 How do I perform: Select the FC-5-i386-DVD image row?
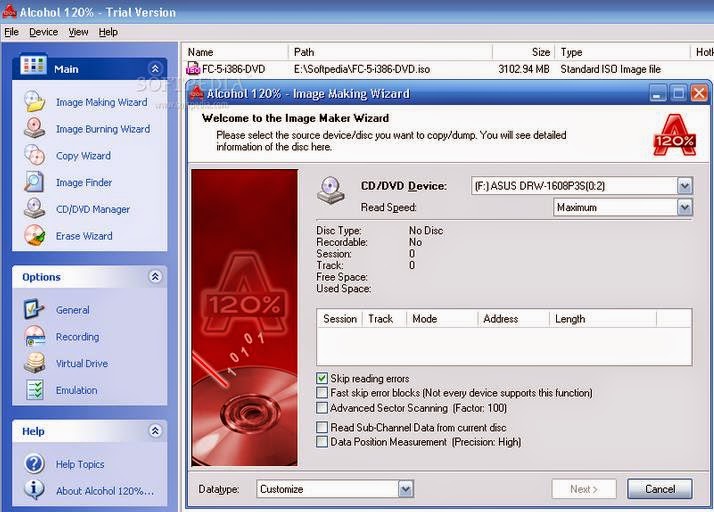click(x=449, y=69)
